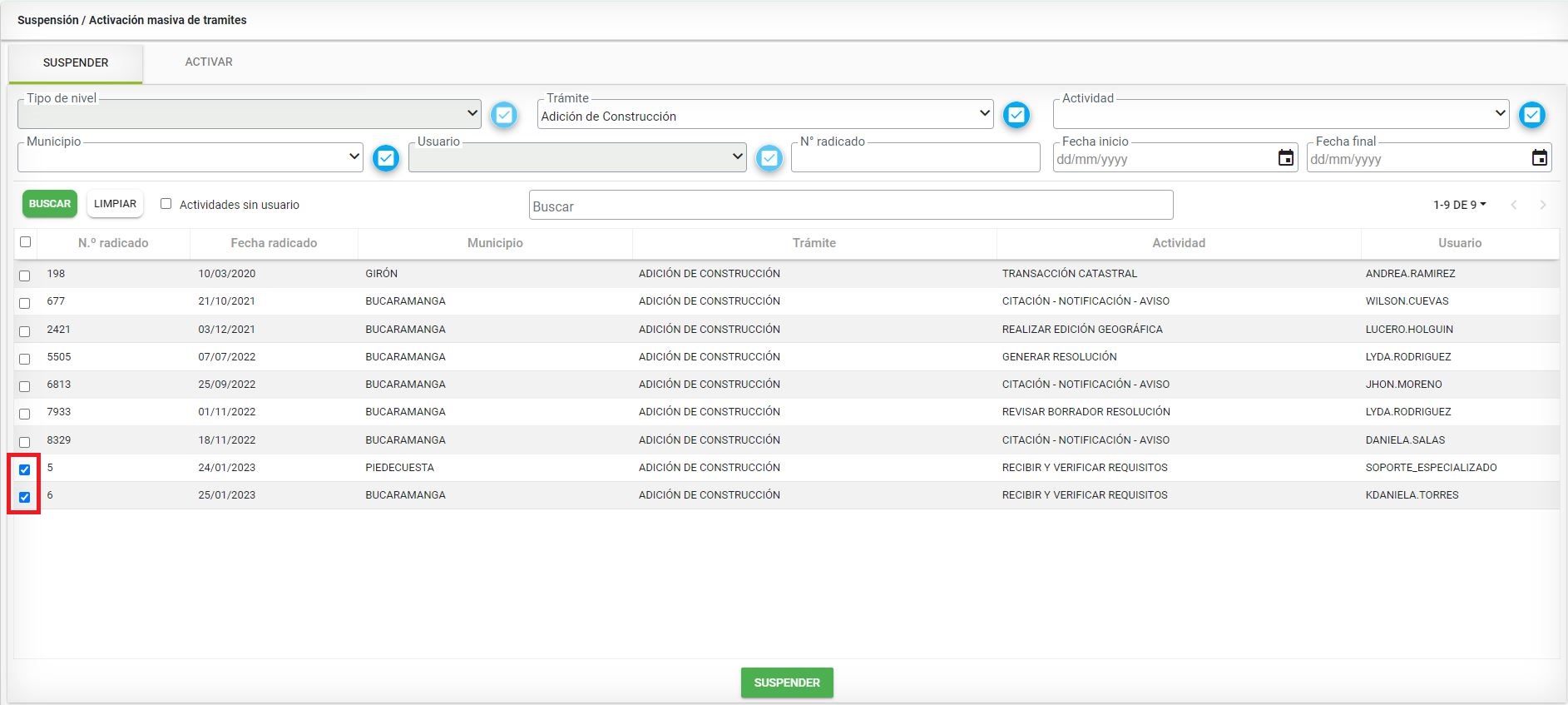Sort by Trámite column header

click(x=814, y=243)
